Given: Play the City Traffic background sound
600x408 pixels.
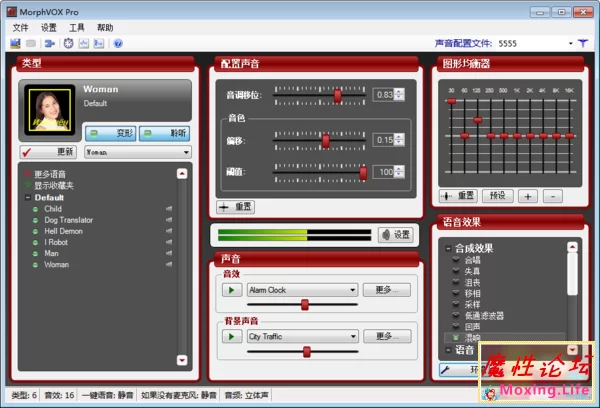Looking at the screenshot, I should 232,336.
